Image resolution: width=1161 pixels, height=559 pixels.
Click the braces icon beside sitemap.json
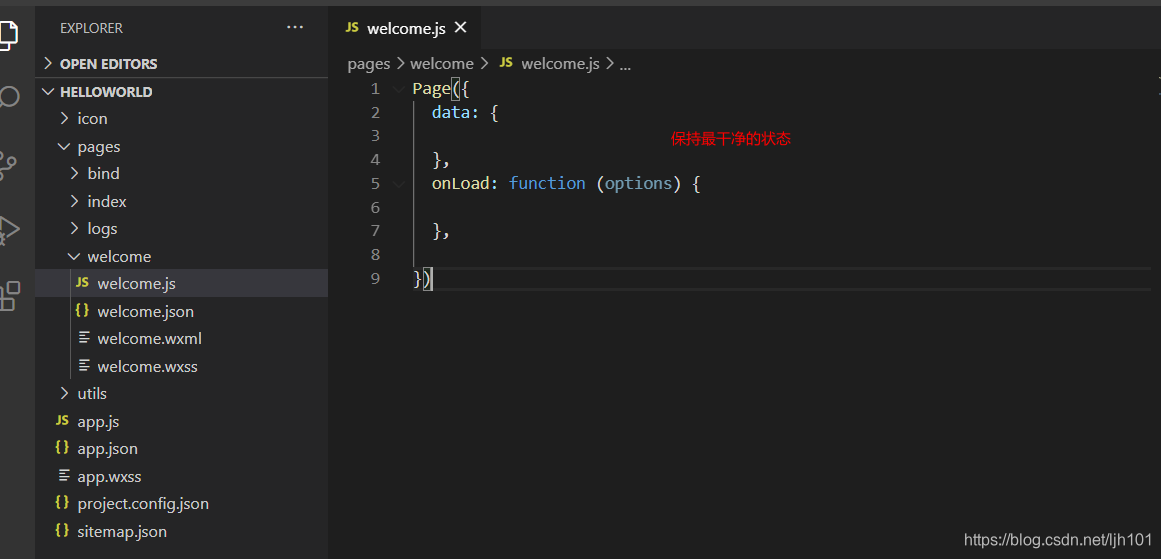pyautogui.click(x=62, y=531)
